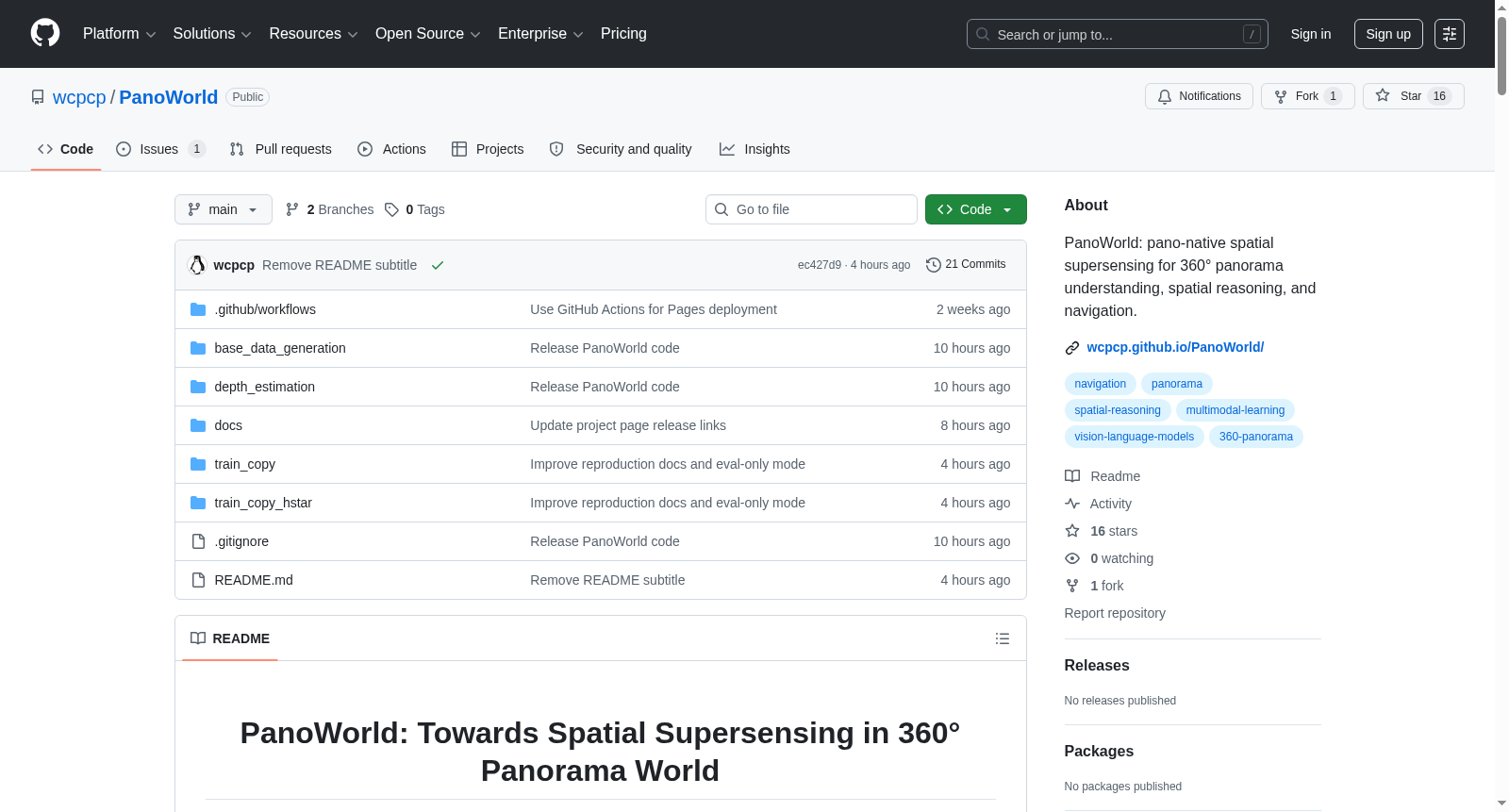Viewport: 1509px width, 812px height.
Task: Click the branch icon beside 2 Branches
Action: tap(292, 209)
